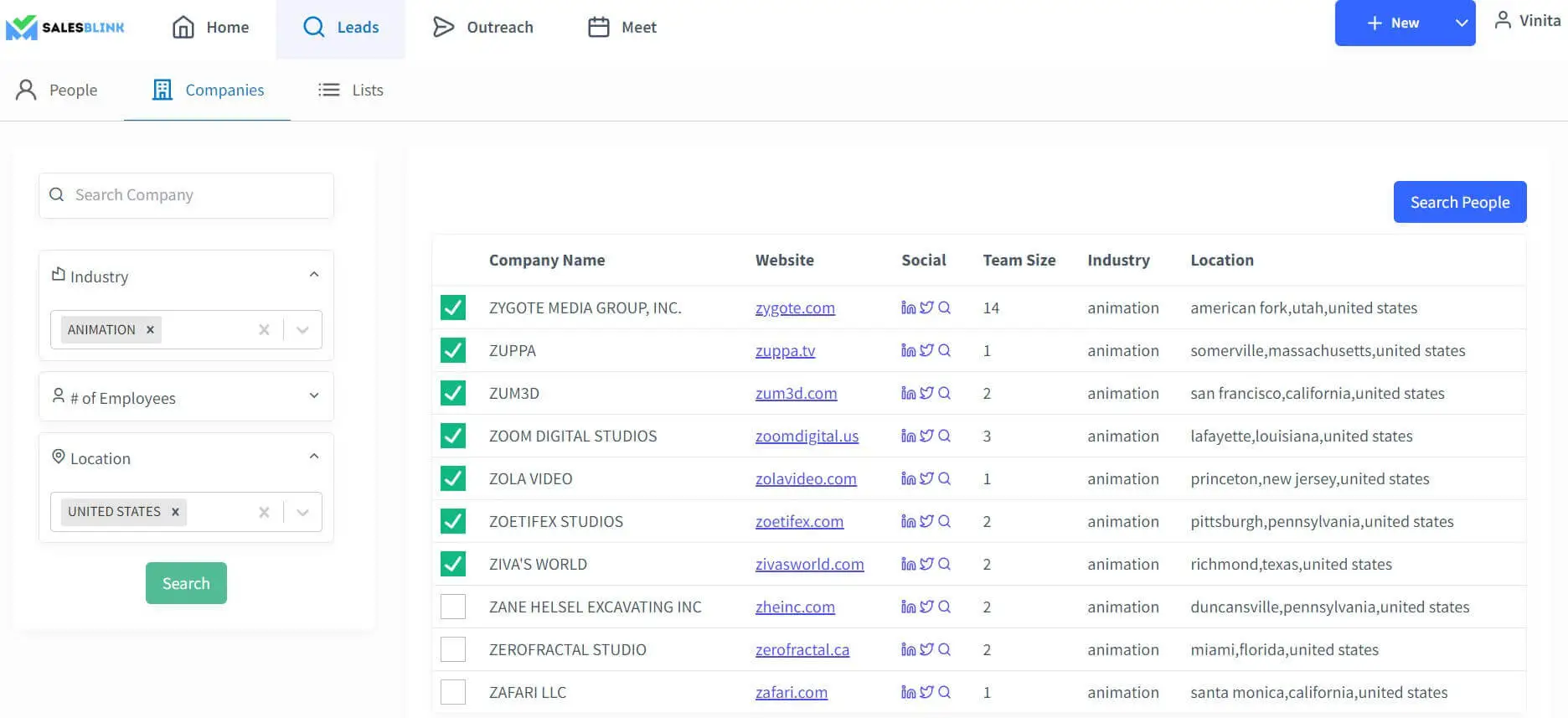The height and width of the screenshot is (718, 1568).
Task: Check the ZAFARI LLC checkbox
Action: pyautogui.click(x=453, y=692)
